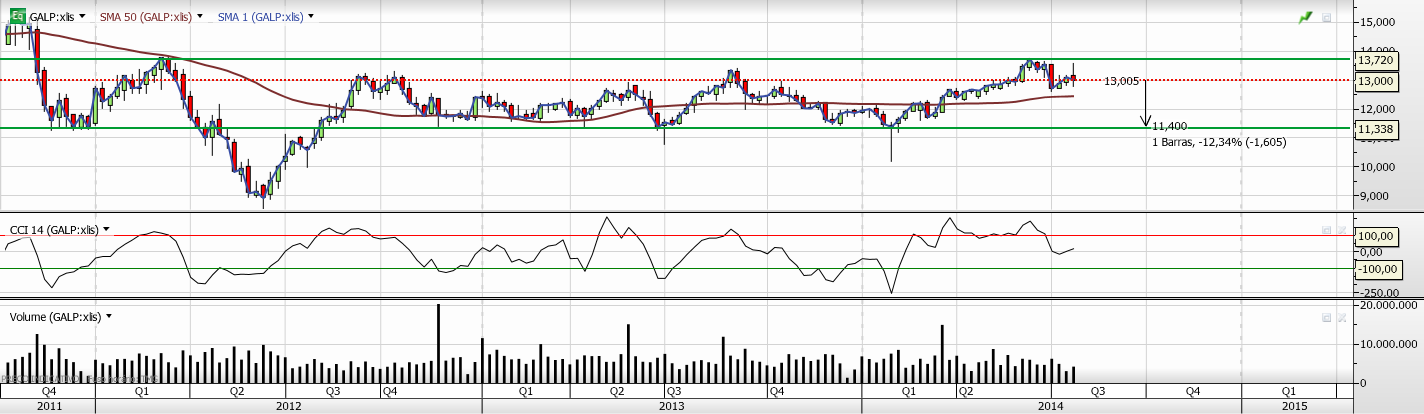Click the right panel icon in Volume pane
Image resolution: width=1424 pixels, height=414 pixels.
point(1342,317)
